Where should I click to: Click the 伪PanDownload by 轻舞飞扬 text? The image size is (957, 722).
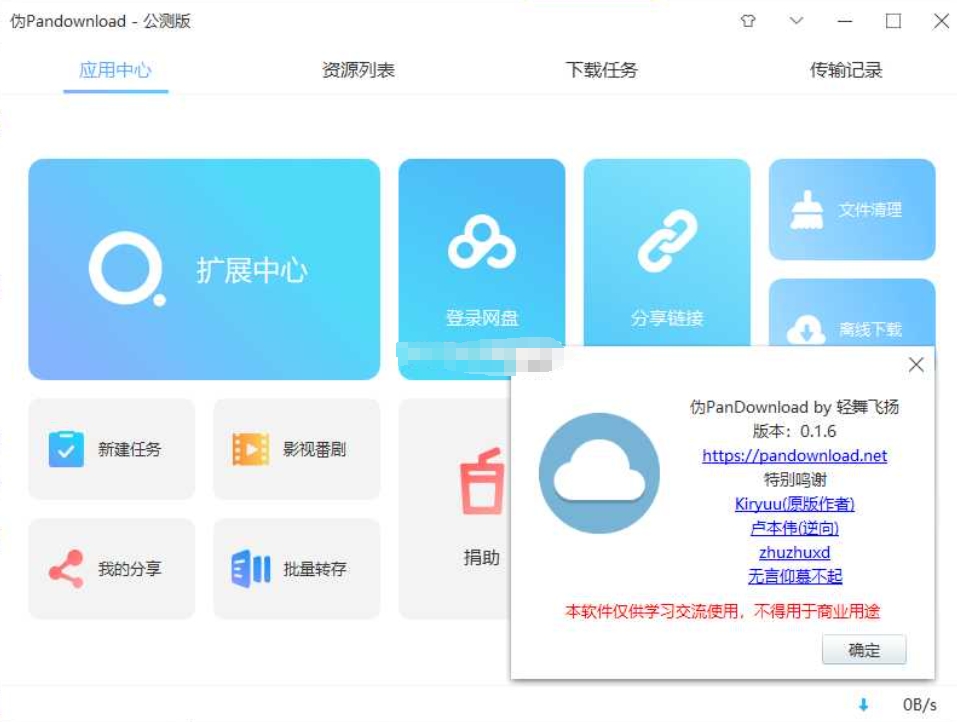coord(794,407)
